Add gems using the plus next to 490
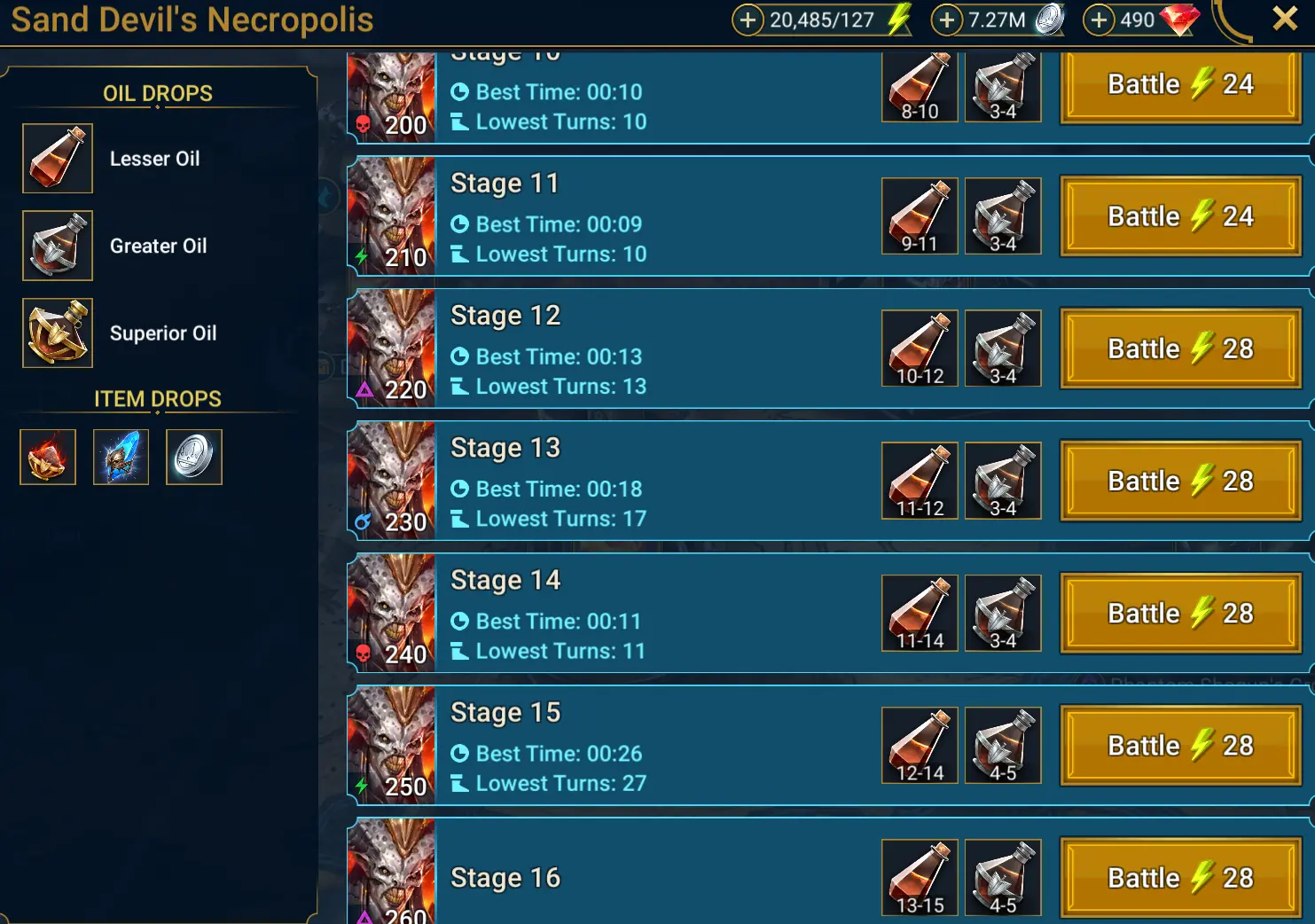 pyautogui.click(x=1099, y=20)
